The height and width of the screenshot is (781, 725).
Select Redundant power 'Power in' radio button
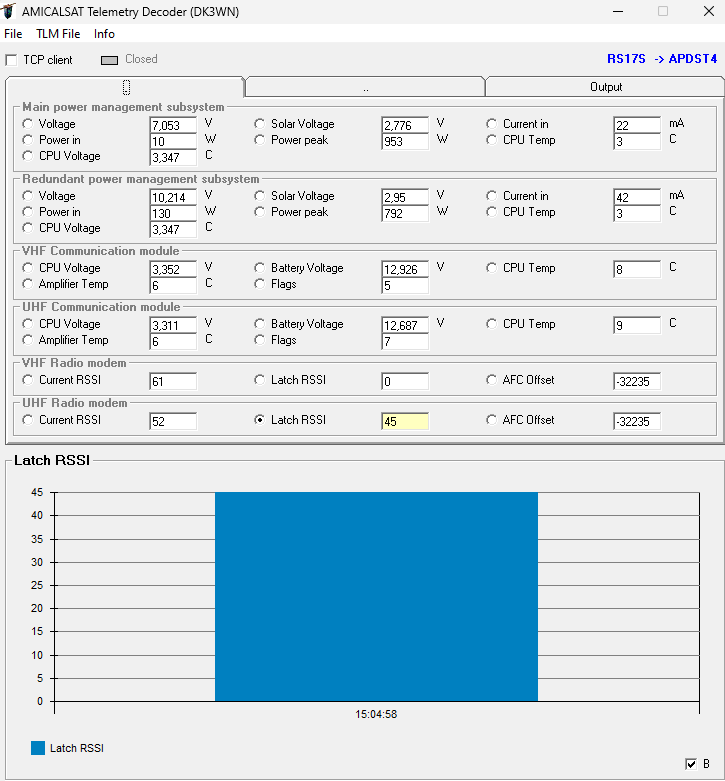point(27,212)
